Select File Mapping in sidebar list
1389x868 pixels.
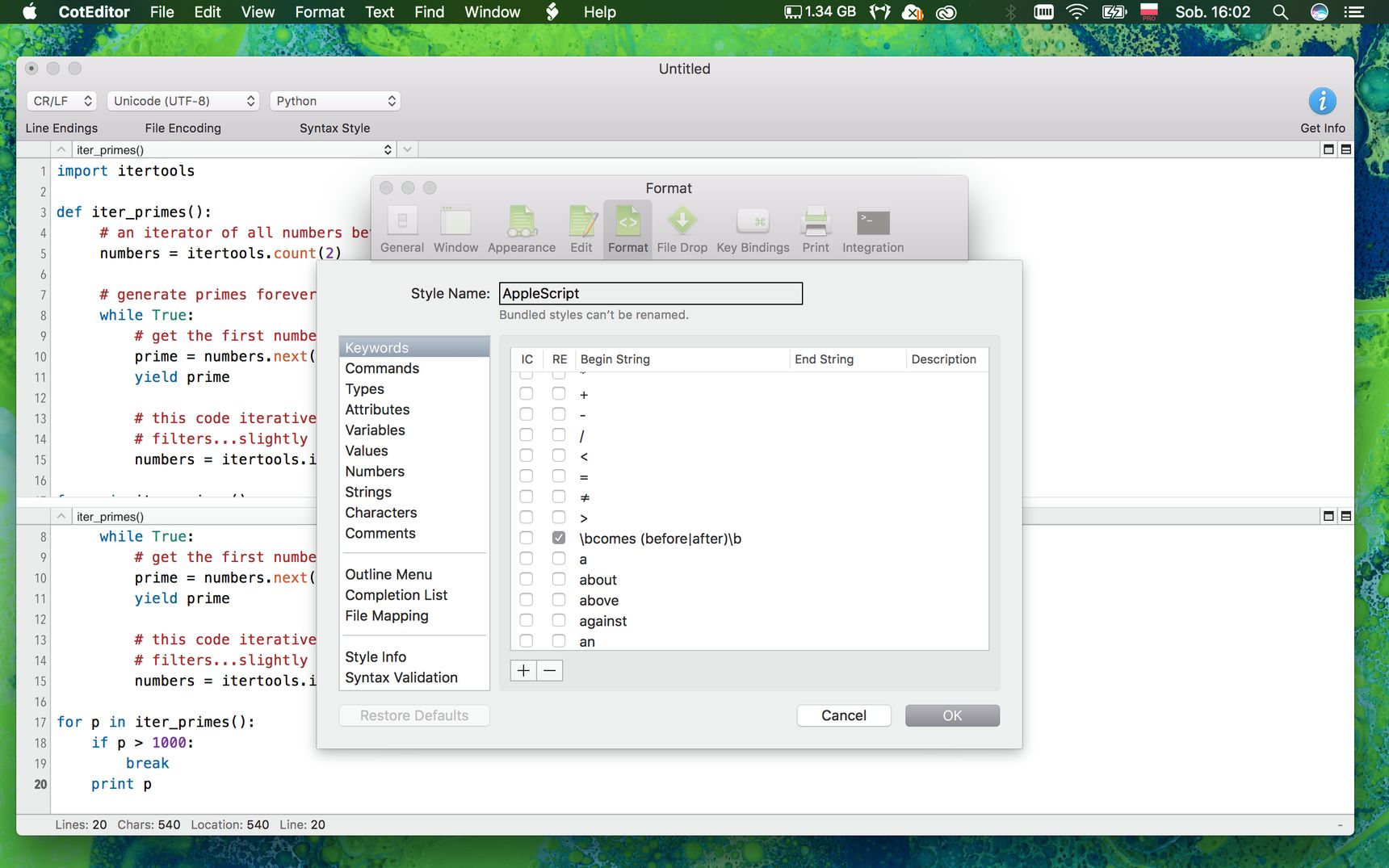click(x=414, y=615)
